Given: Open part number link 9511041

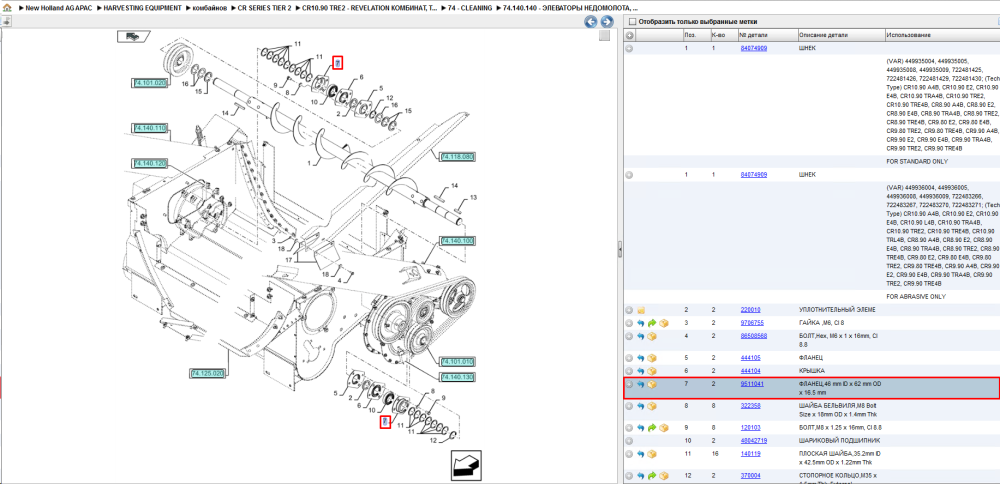Looking at the screenshot, I should [x=752, y=384].
